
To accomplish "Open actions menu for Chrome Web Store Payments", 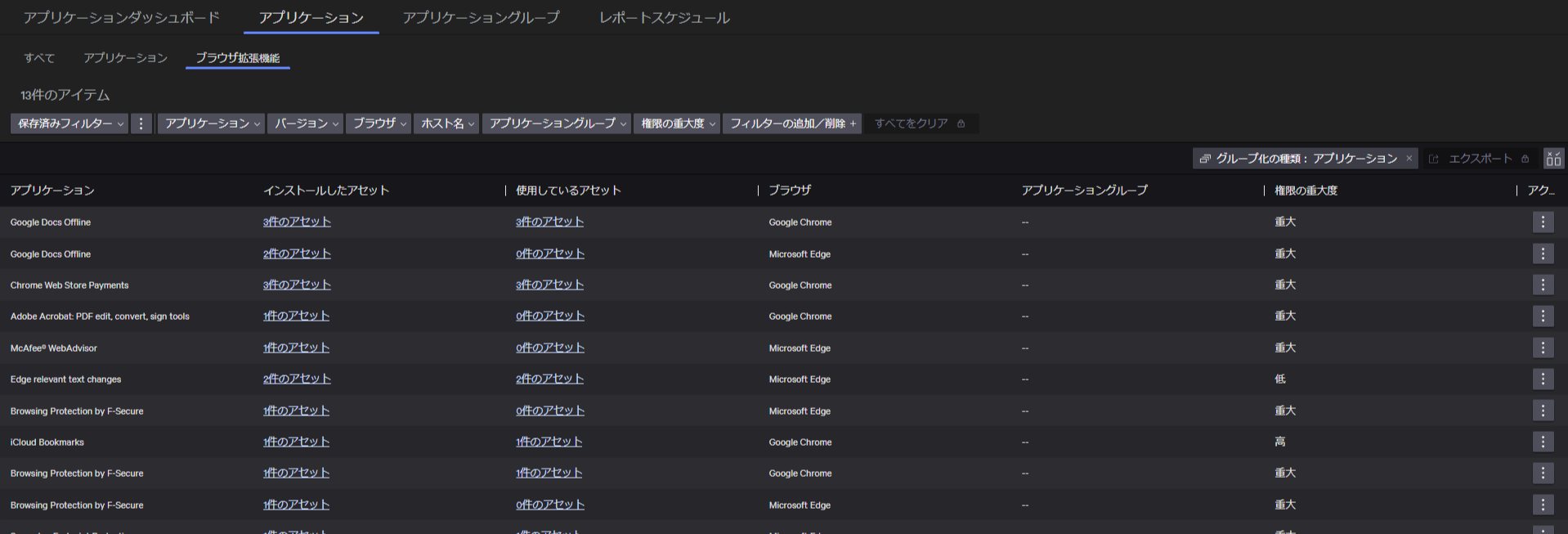I will click(x=1543, y=285).
